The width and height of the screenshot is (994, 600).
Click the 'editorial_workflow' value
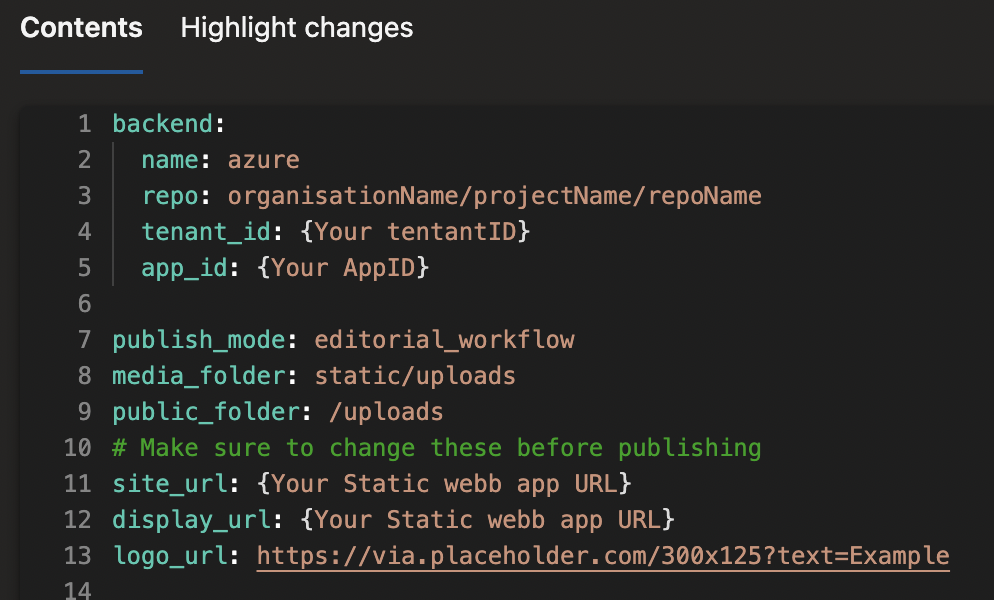[x=444, y=340]
